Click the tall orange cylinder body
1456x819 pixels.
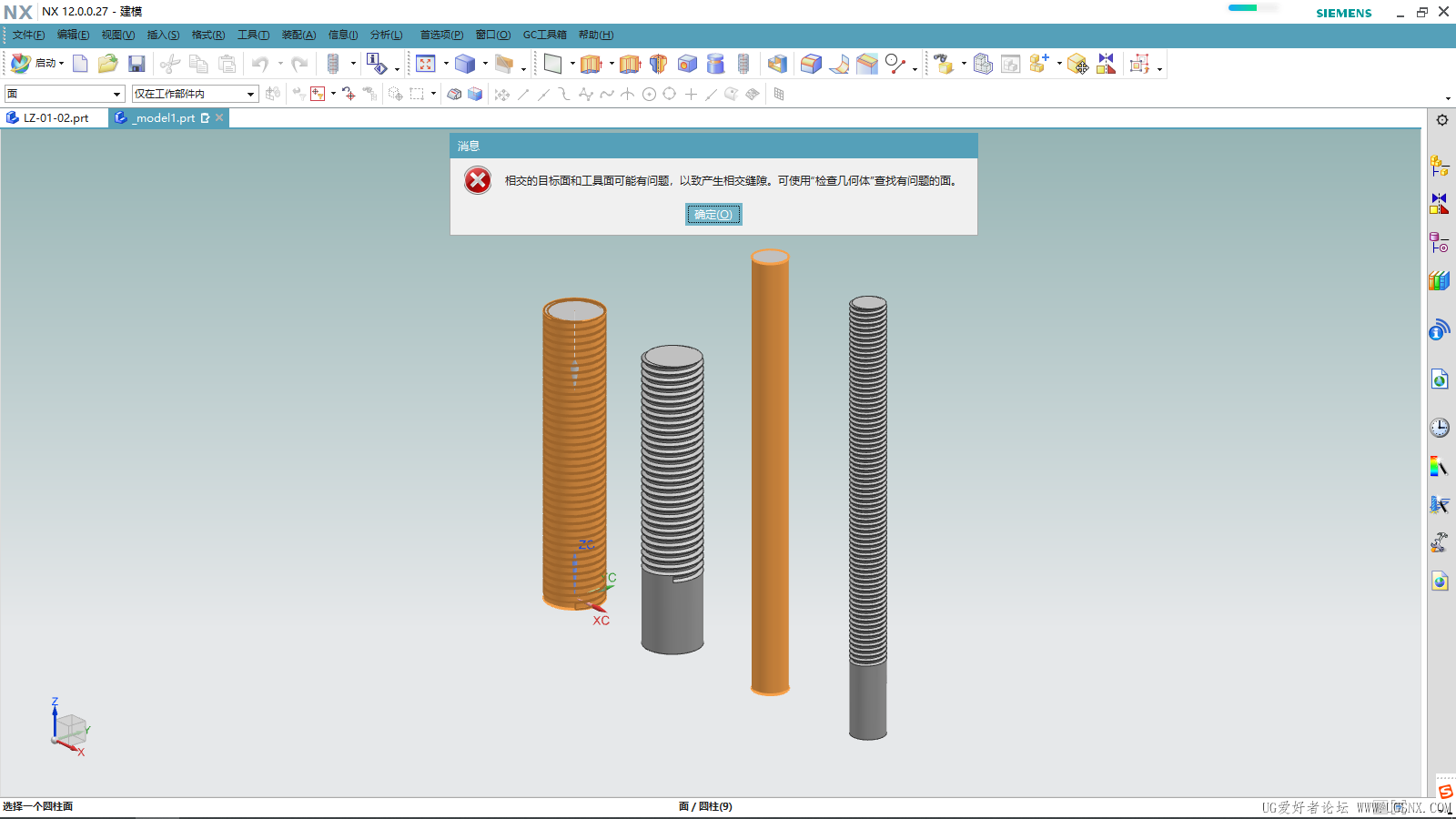[770, 473]
